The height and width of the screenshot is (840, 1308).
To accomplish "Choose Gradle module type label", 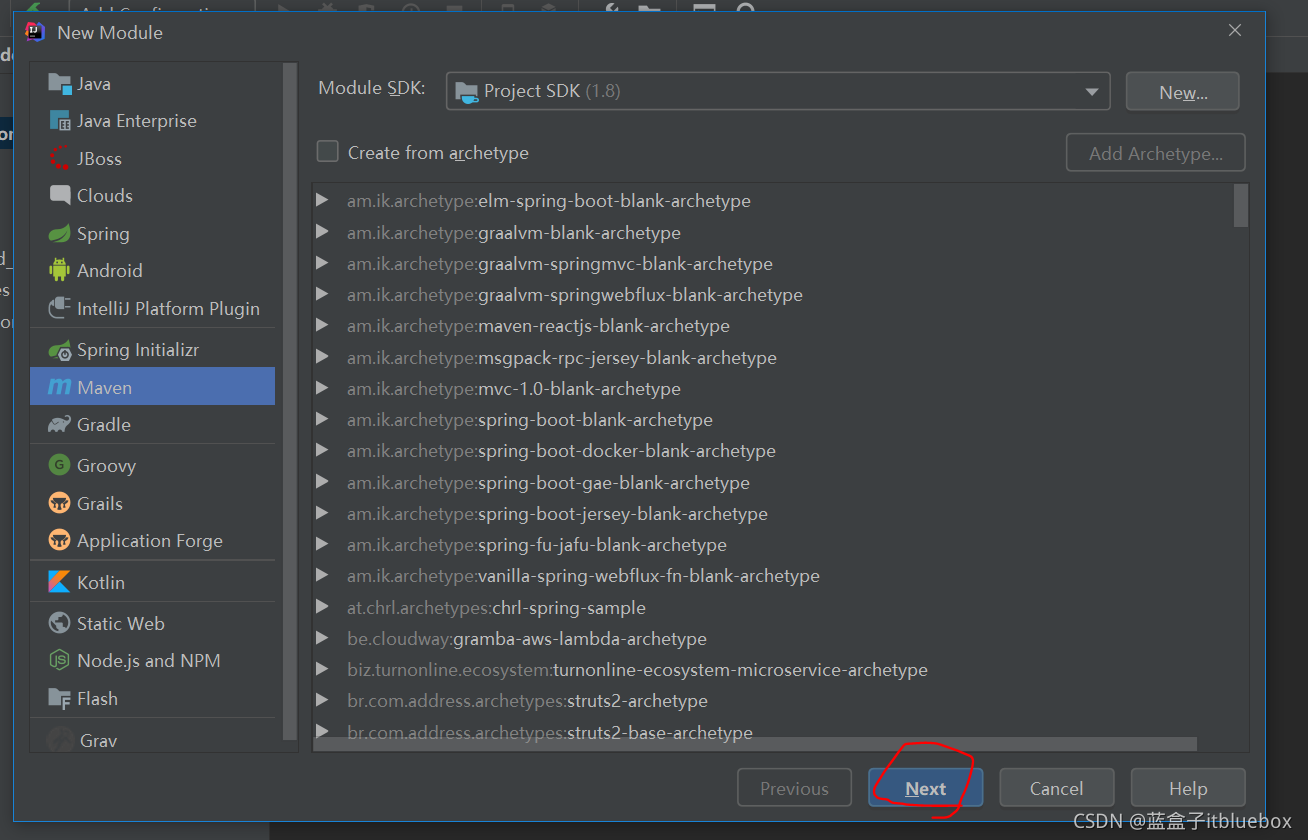I will (x=104, y=425).
